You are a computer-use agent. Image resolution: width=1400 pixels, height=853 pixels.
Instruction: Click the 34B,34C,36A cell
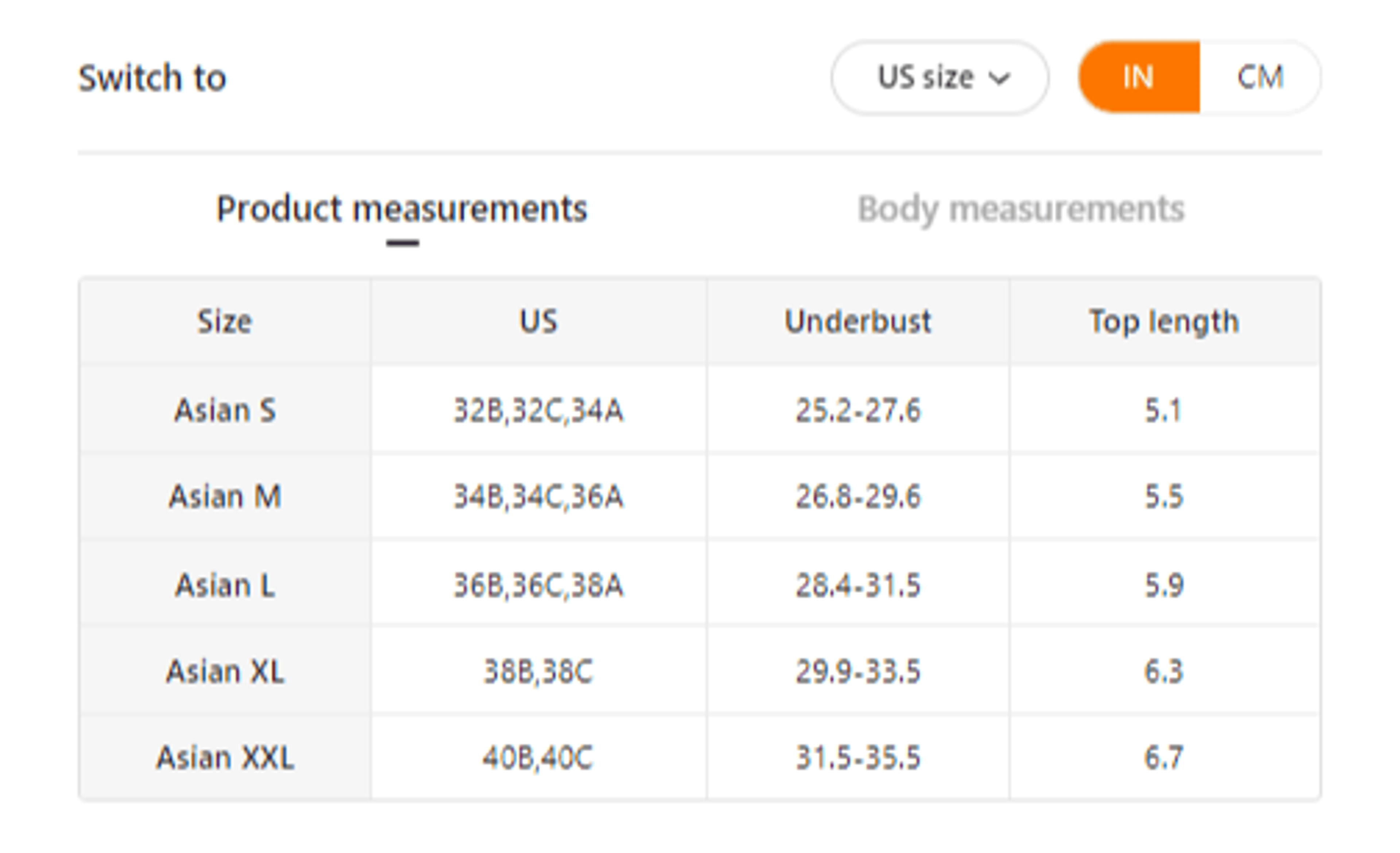pos(538,496)
